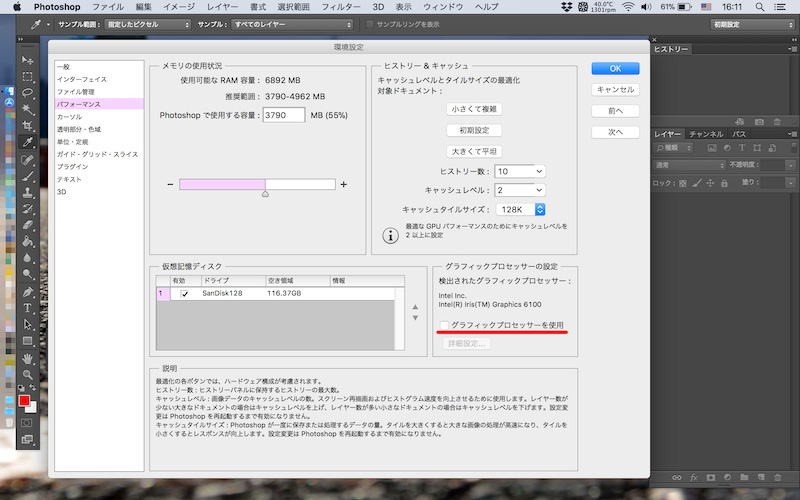Lock transparent pixels in Layers panel

tap(683, 183)
